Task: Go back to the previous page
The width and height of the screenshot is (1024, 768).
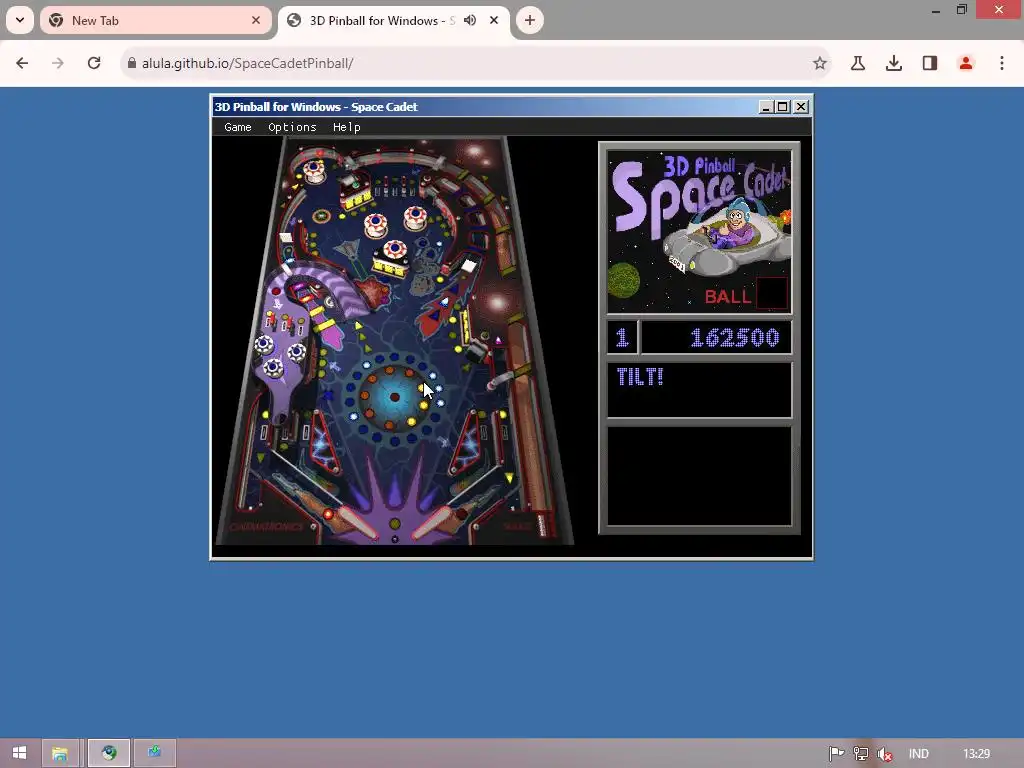Action: 22,63
